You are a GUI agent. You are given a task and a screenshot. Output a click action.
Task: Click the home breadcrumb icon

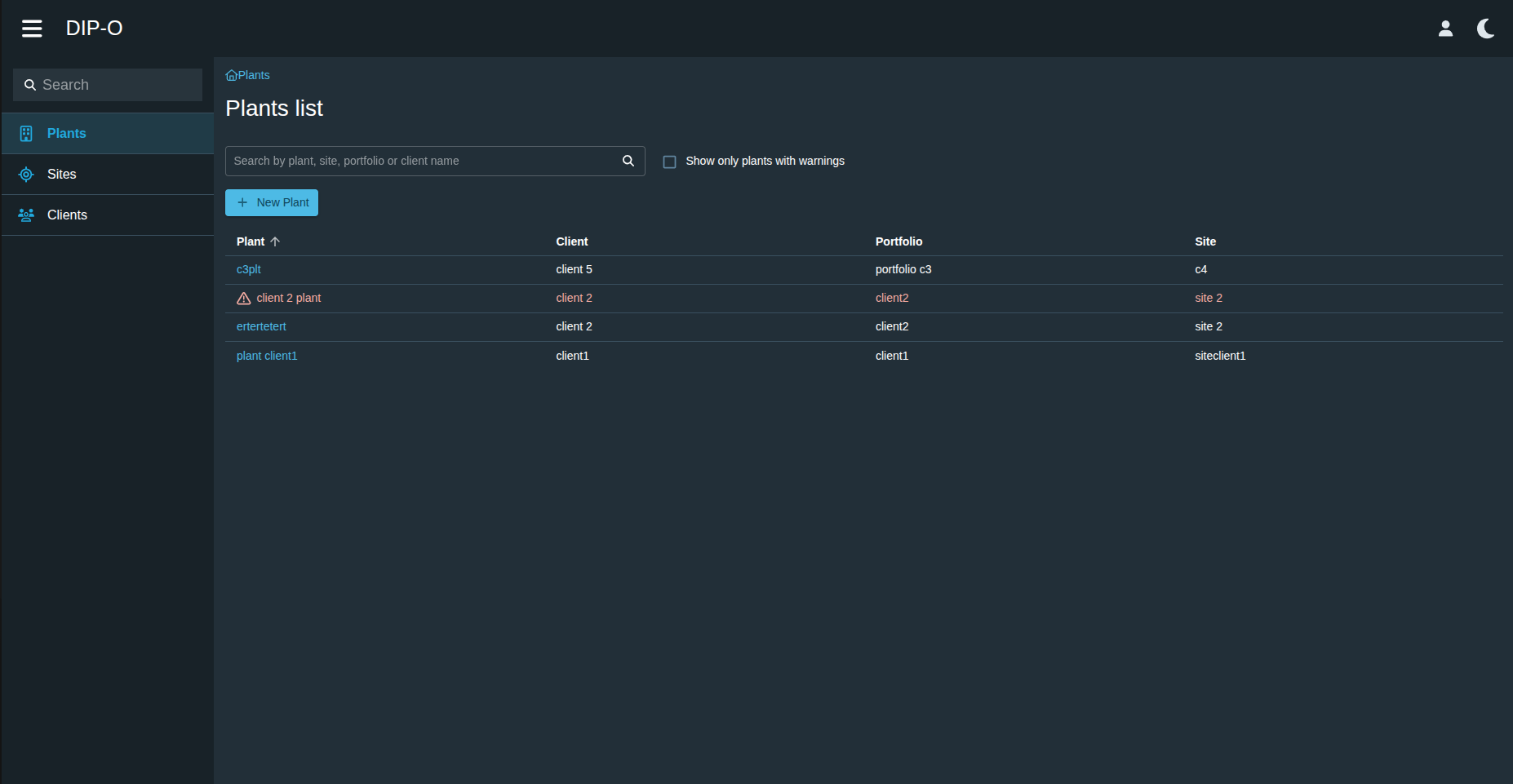tap(231, 75)
